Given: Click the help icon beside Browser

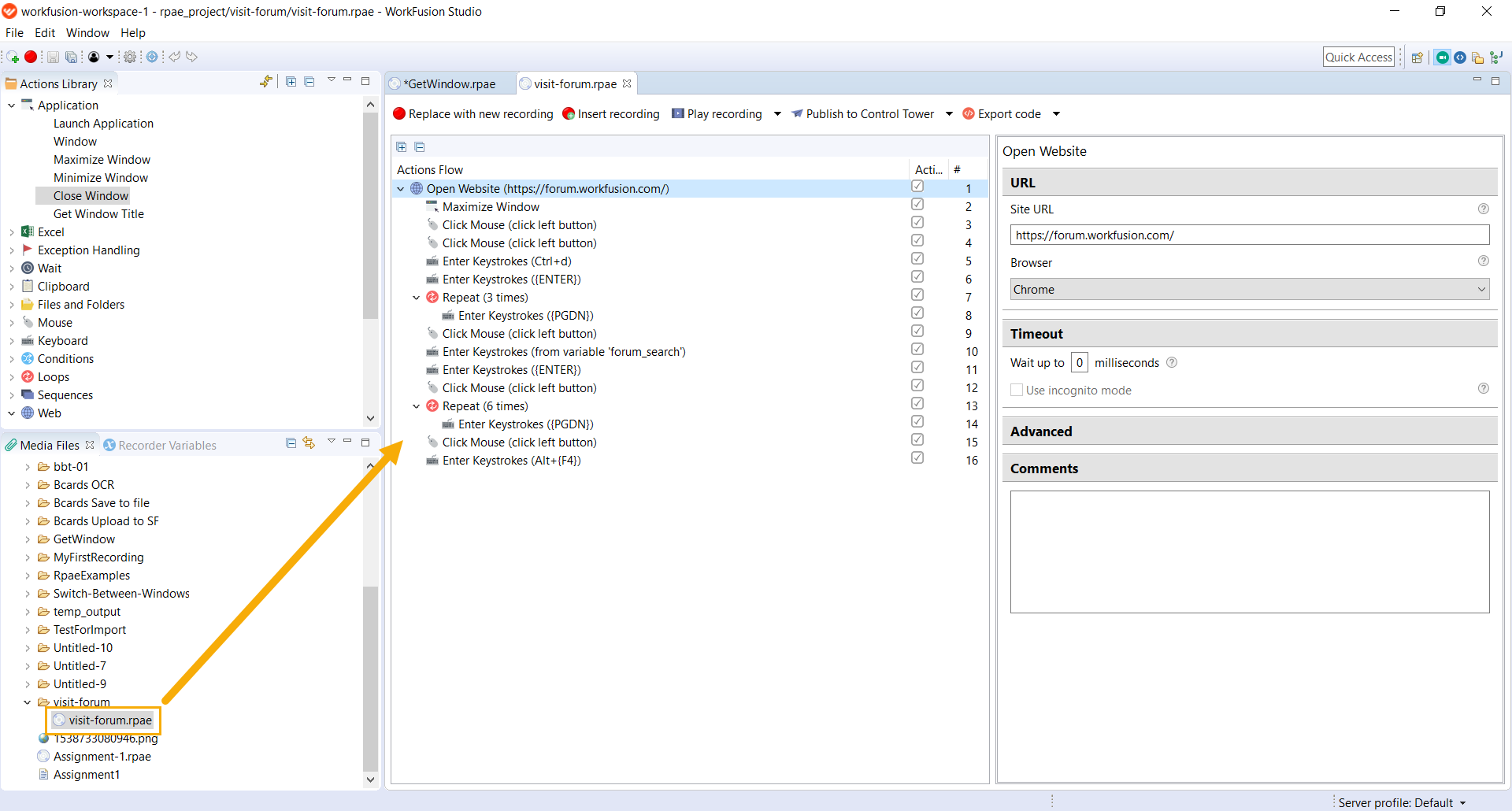Looking at the screenshot, I should click(x=1484, y=261).
